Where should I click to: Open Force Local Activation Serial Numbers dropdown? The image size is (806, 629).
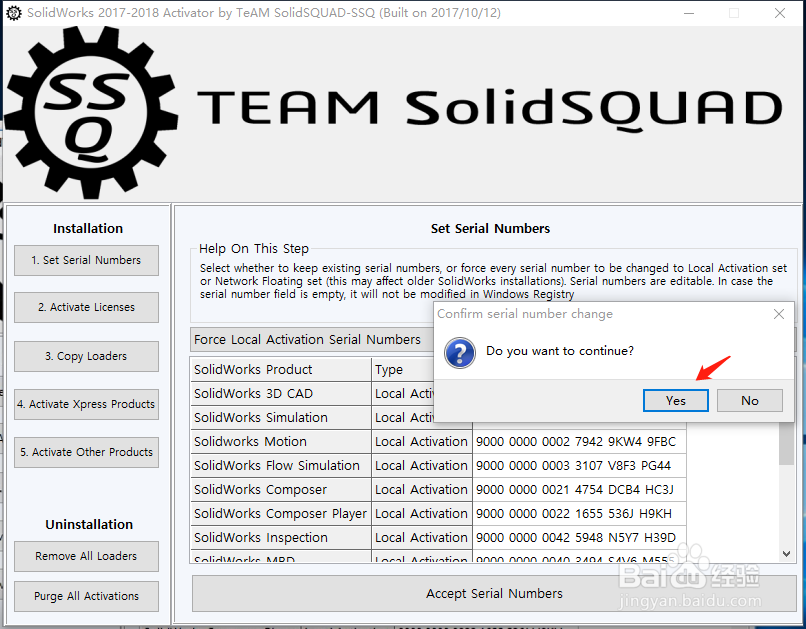click(313, 340)
